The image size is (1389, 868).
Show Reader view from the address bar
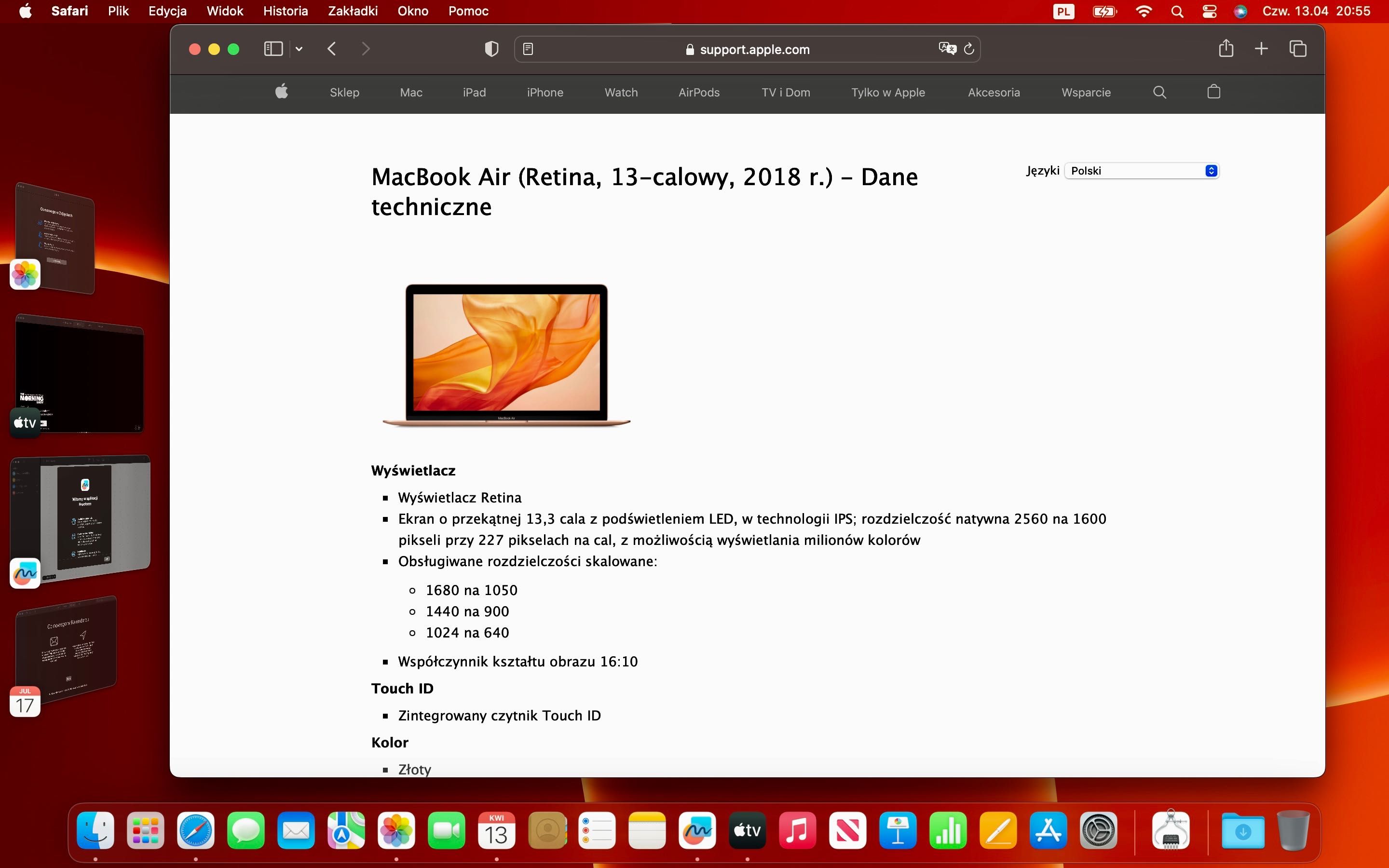pos(528,49)
